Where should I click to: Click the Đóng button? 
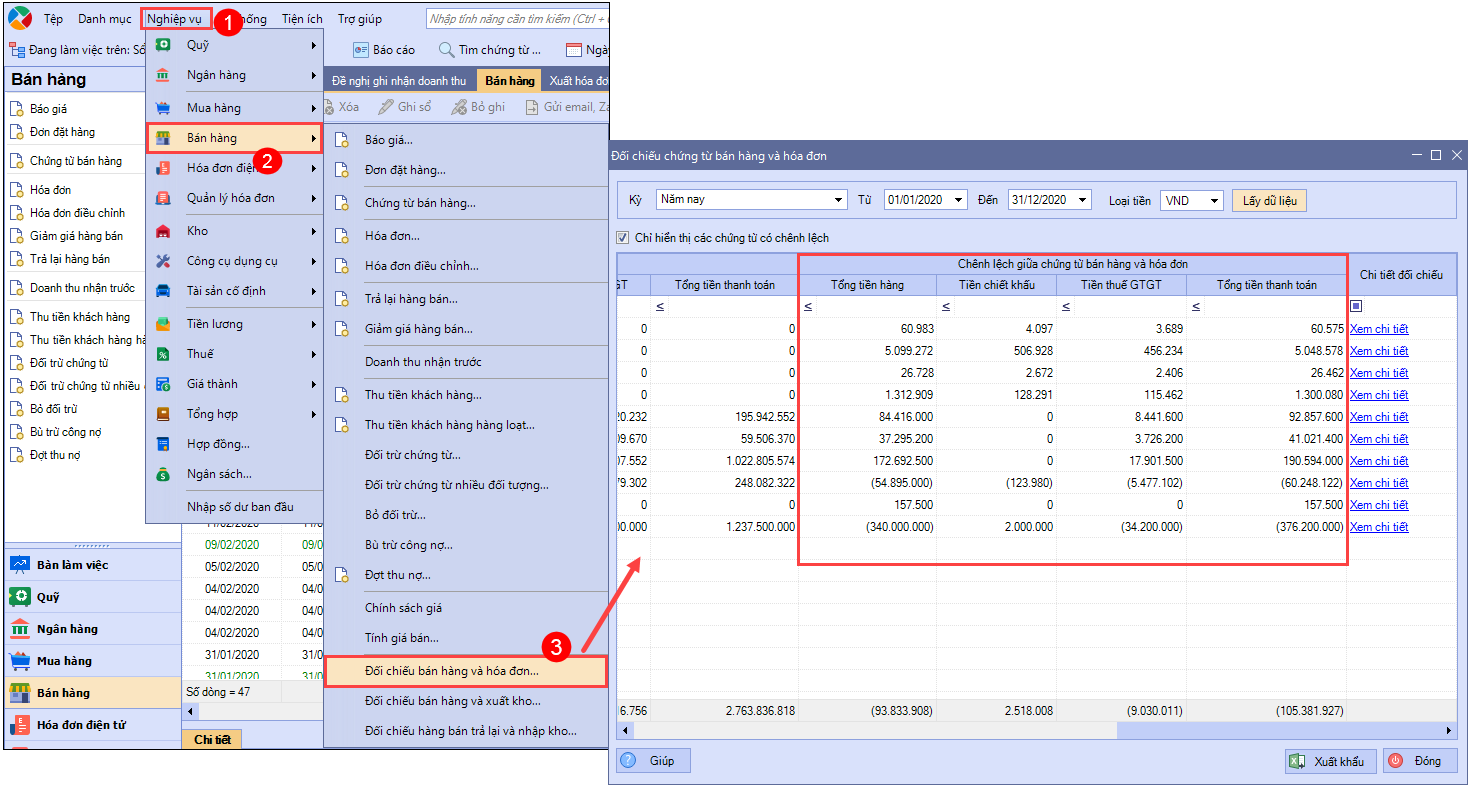click(1420, 761)
